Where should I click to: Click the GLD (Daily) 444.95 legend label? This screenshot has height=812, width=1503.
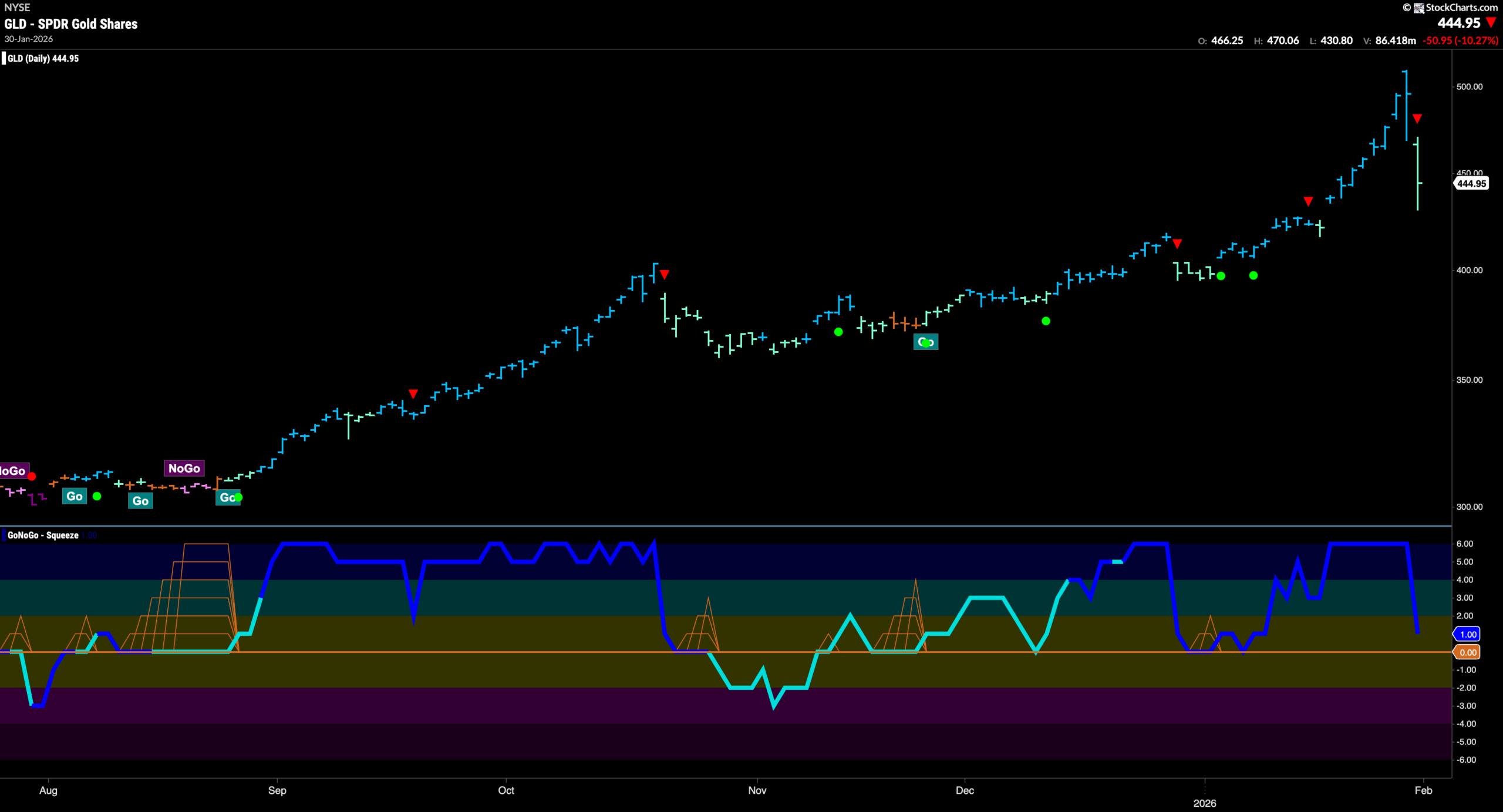(43, 58)
